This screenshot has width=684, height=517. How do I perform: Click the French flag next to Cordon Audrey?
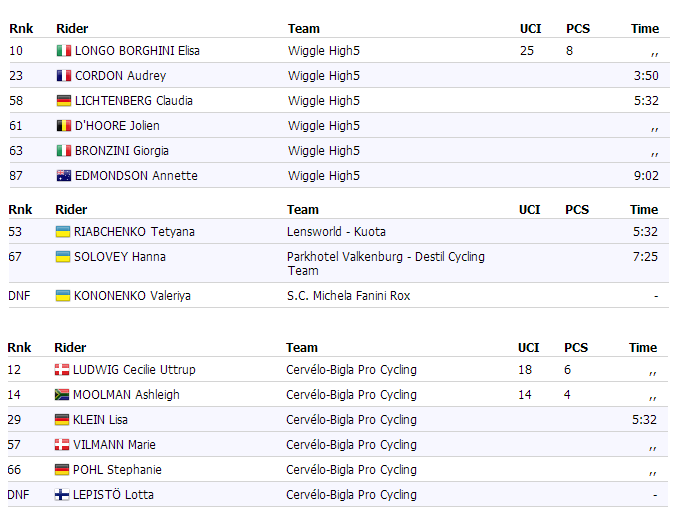64,76
